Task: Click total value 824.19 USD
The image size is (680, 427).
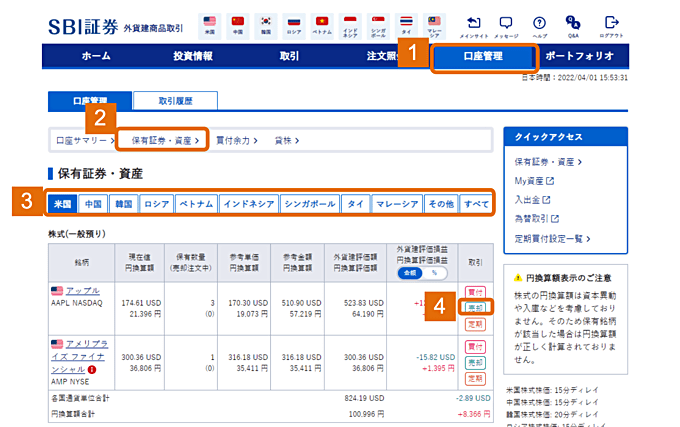Action: [x=364, y=398]
